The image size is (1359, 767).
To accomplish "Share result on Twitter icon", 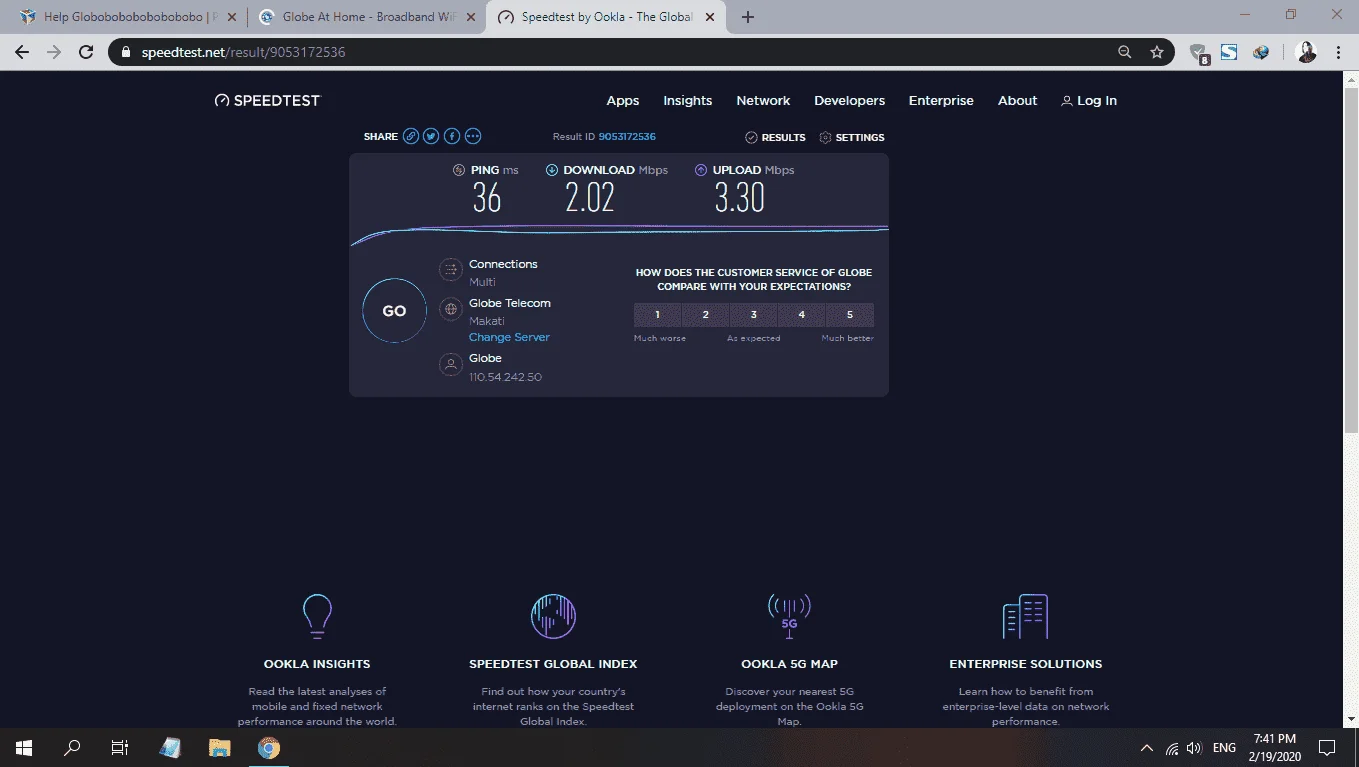I will [431, 137].
